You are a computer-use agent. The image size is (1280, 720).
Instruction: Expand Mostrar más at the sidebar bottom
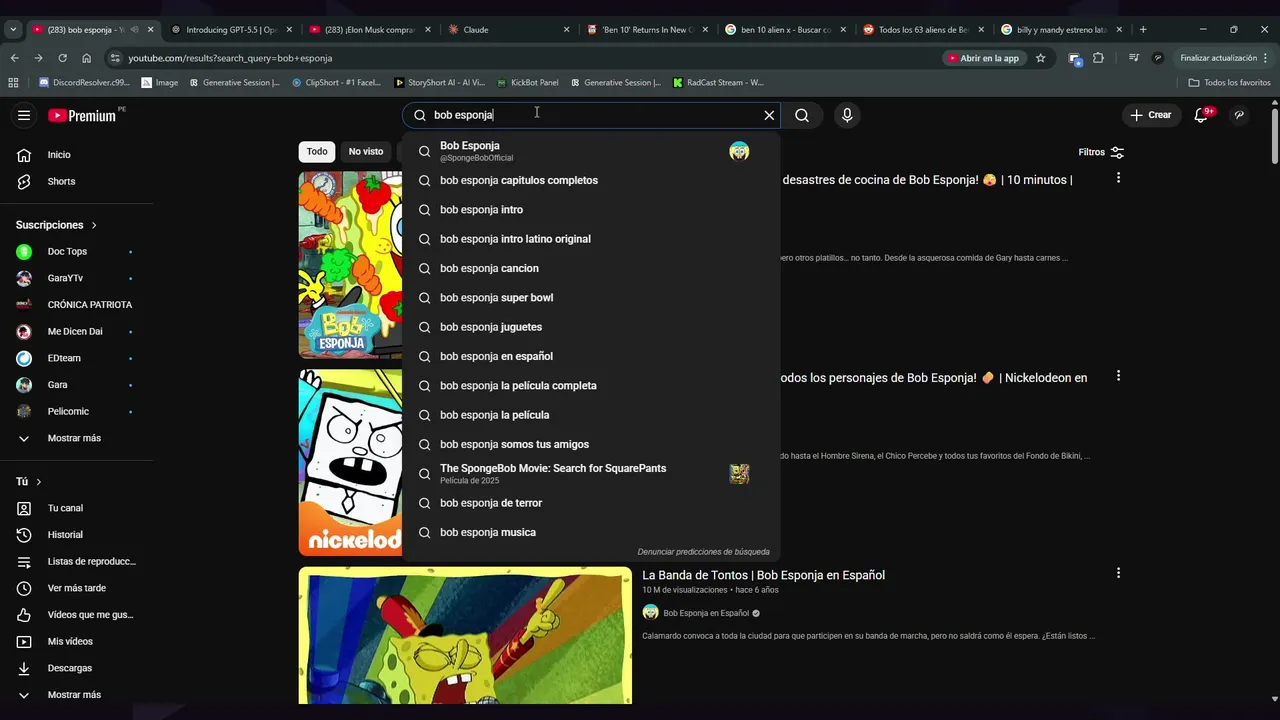76,695
